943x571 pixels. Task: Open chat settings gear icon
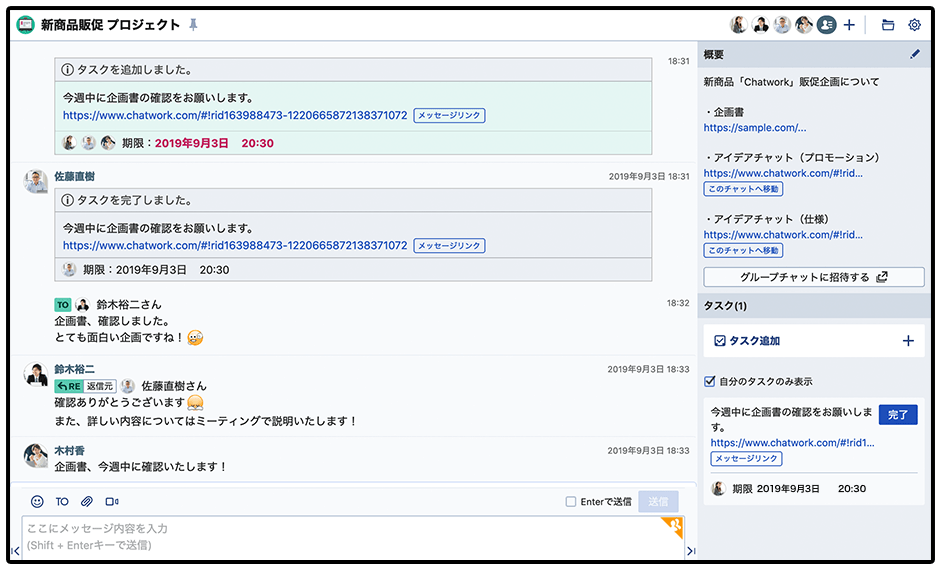point(914,25)
